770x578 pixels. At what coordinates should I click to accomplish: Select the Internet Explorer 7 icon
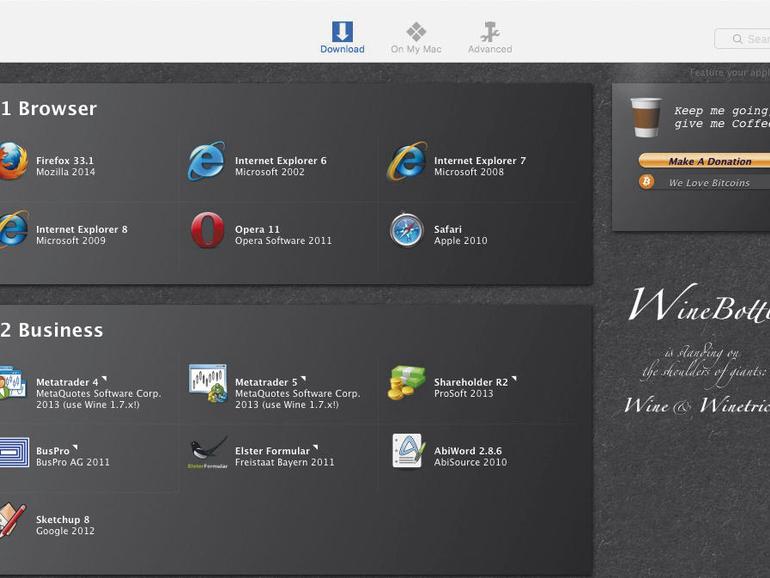click(407, 161)
